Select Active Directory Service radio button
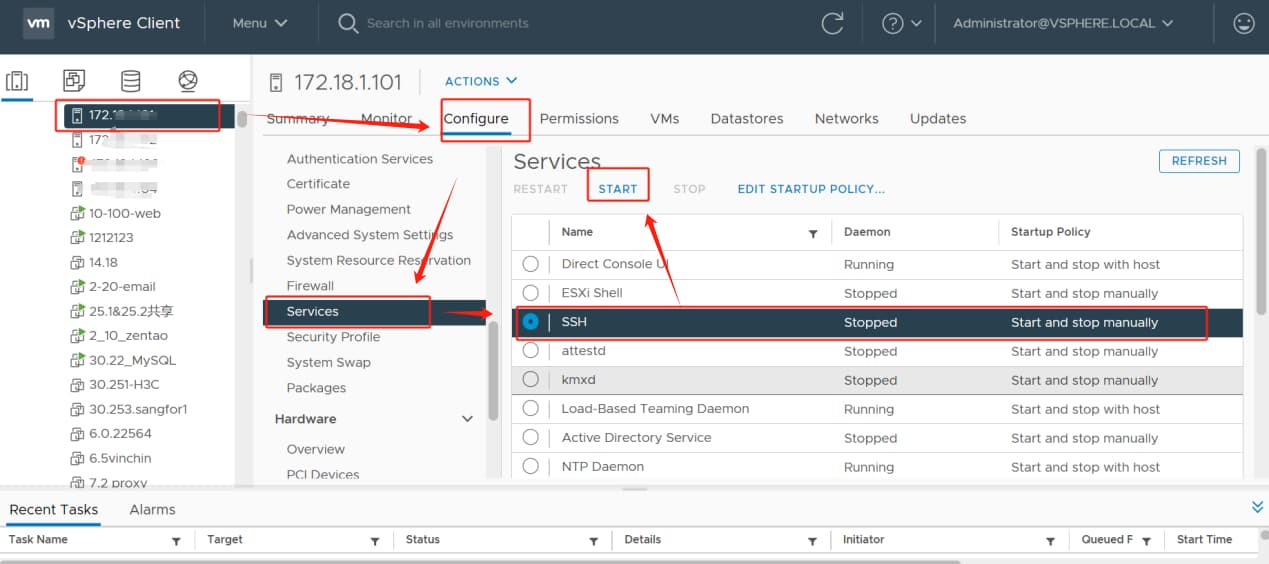 (x=530, y=438)
